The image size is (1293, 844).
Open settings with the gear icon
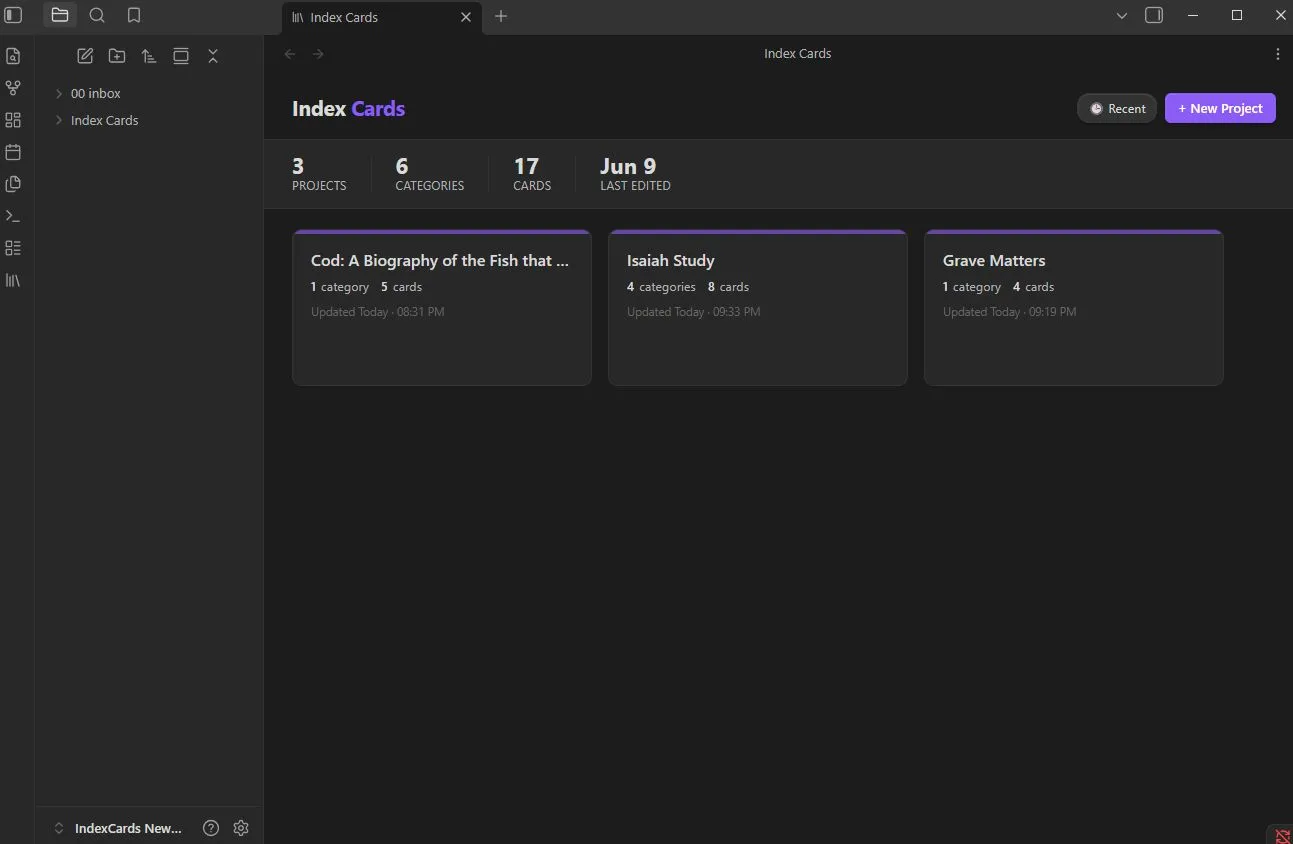tap(241, 828)
